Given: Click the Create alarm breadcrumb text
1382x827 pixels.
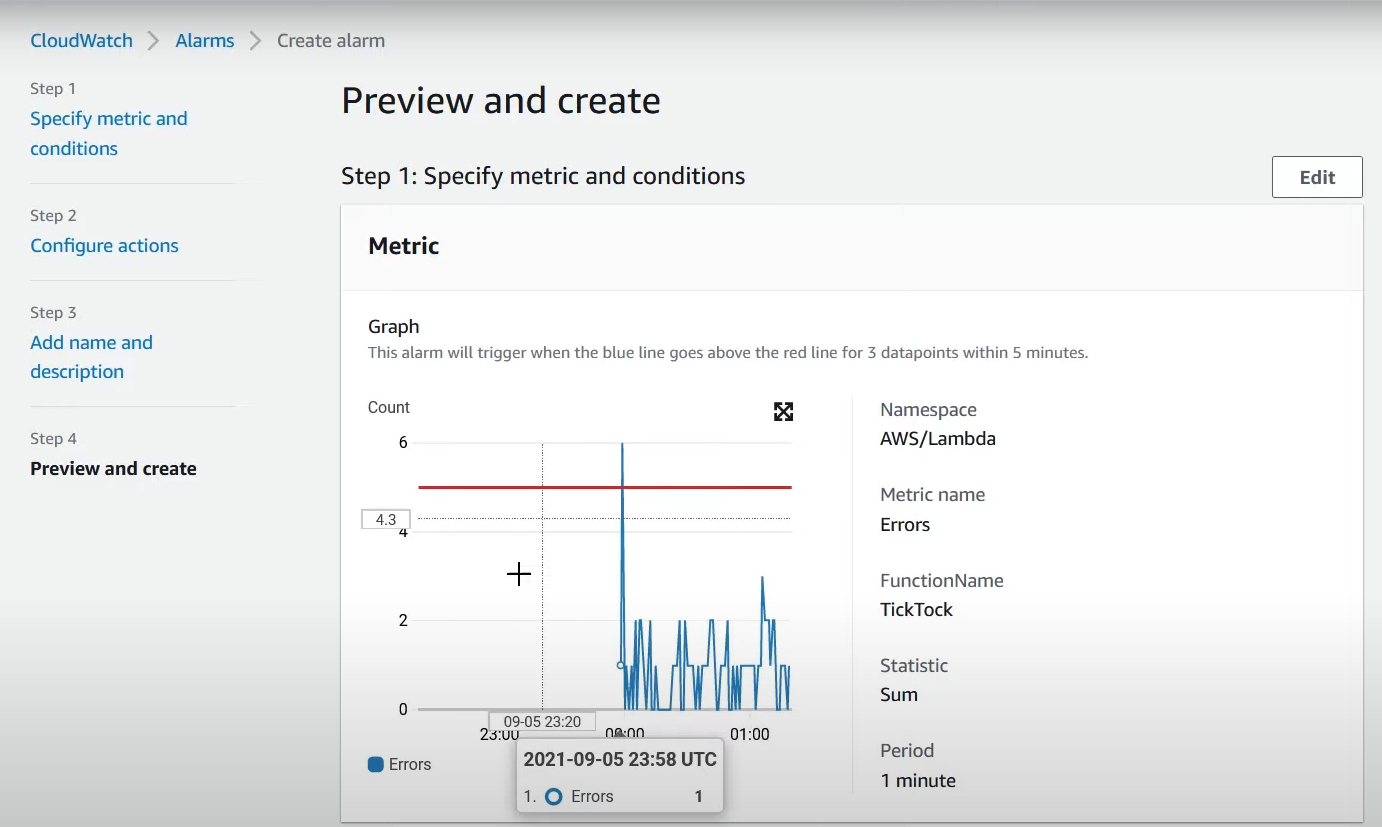Looking at the screenshot, I should coord(331,41).
